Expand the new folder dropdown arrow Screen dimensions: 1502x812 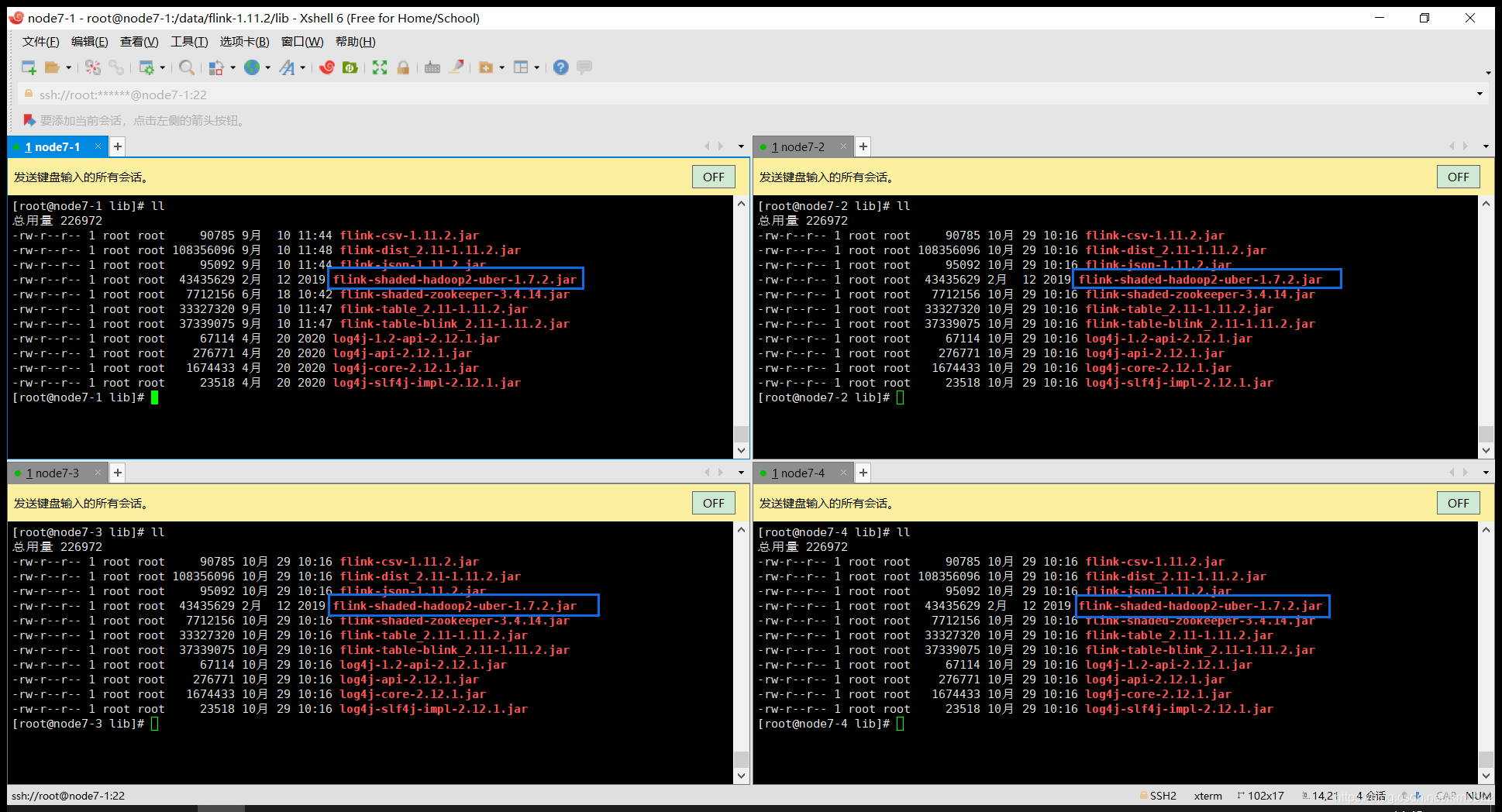pyautogui.click(x=501, y=68)
